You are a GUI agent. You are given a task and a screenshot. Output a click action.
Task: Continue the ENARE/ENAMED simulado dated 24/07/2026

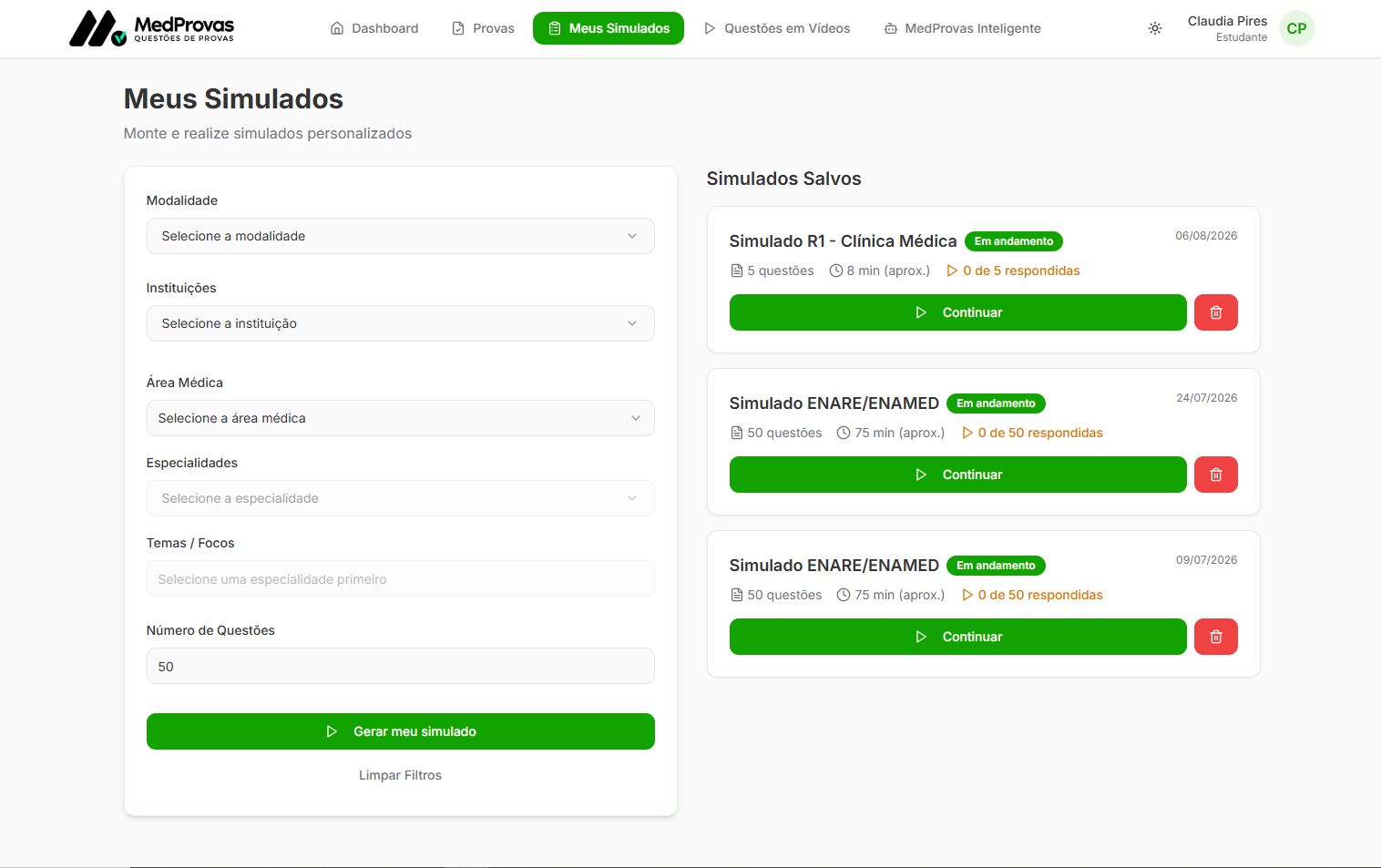(x=958, y=475)
